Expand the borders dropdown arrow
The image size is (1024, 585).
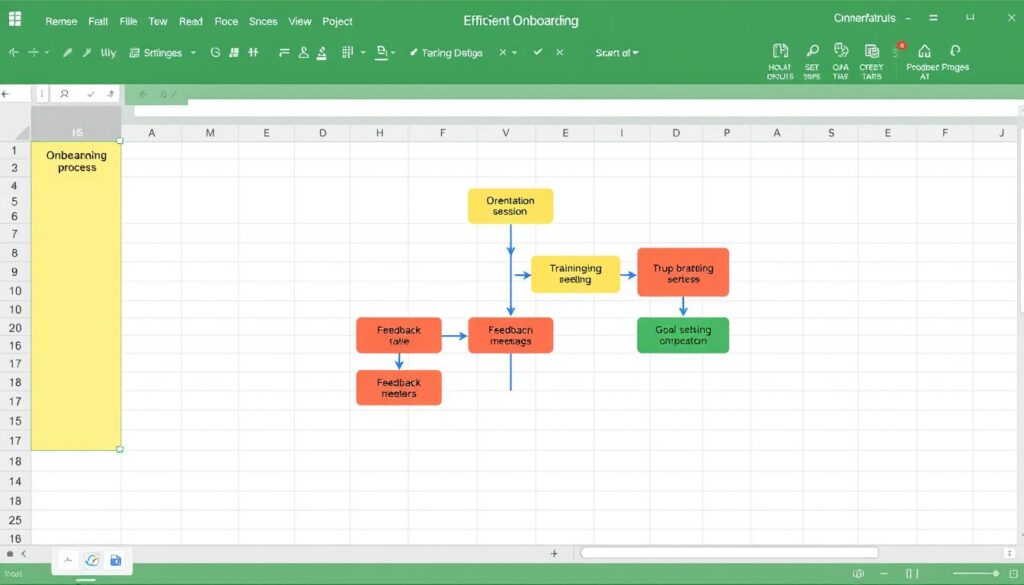[363, 53]
